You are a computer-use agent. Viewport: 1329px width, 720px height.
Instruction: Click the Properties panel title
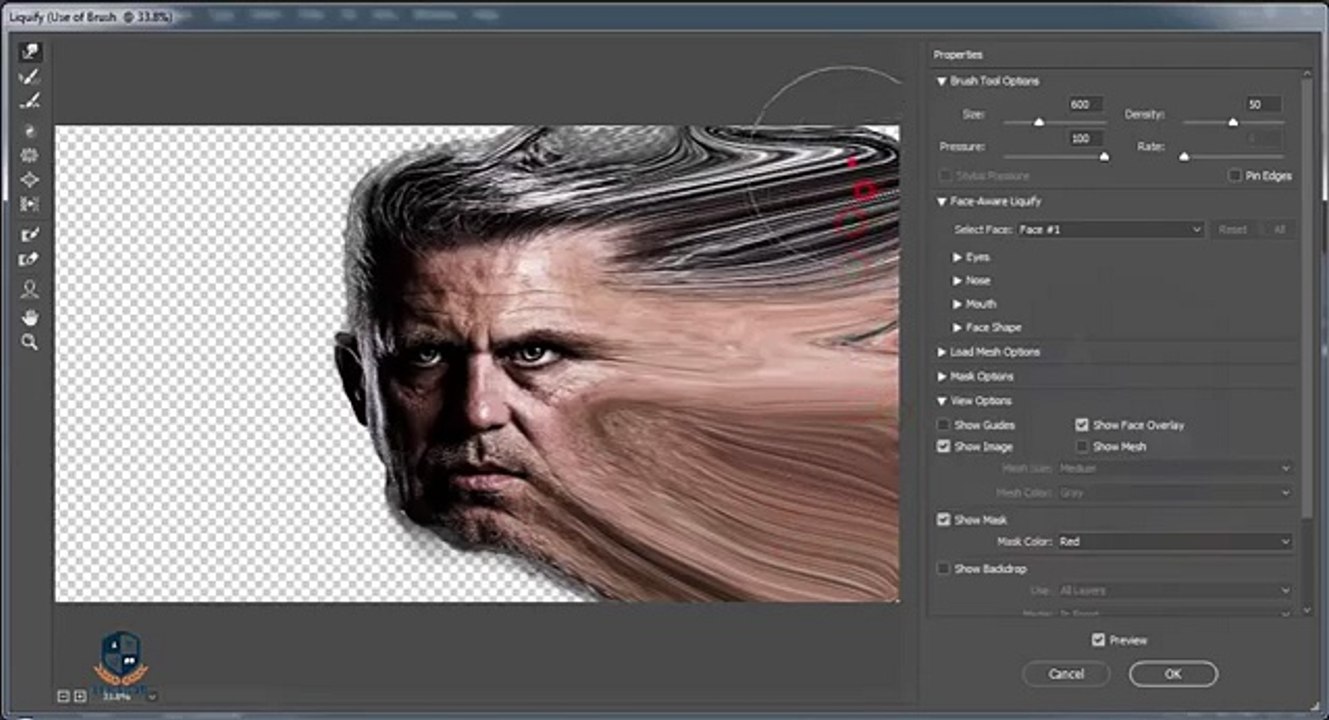pyautogui.click(x=958, y=54)
